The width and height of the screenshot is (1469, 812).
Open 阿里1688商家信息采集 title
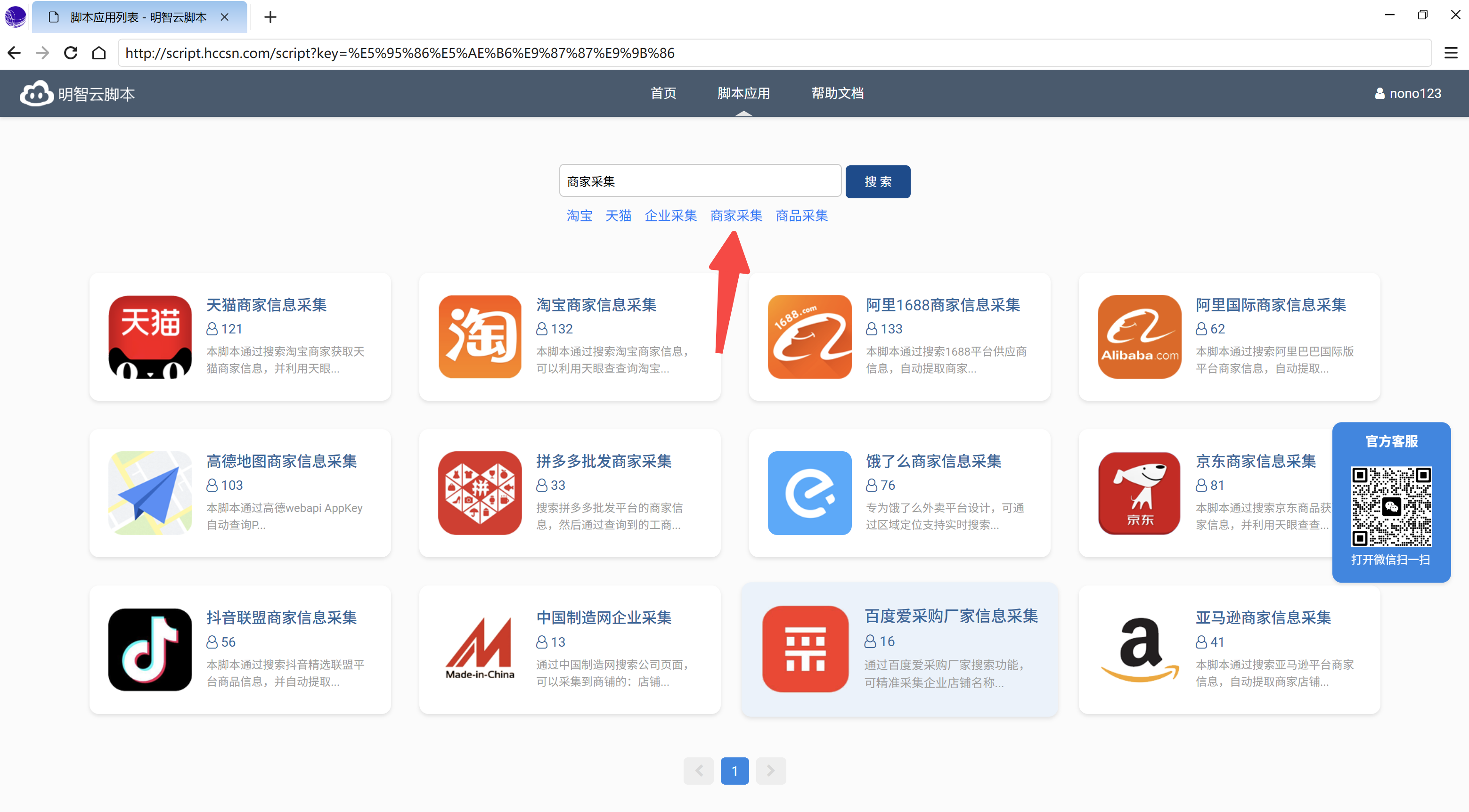coord(943,305)
